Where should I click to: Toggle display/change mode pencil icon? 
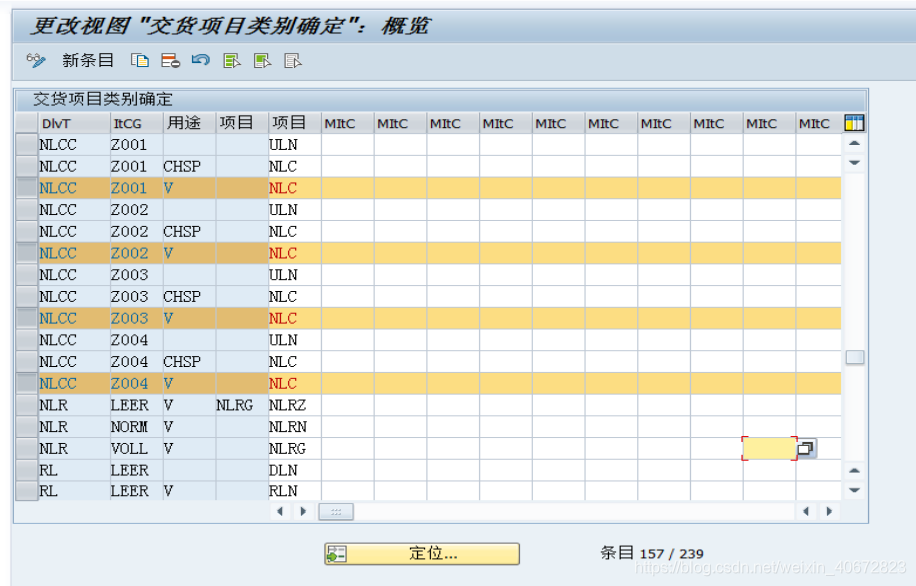[x=36, y=61]
